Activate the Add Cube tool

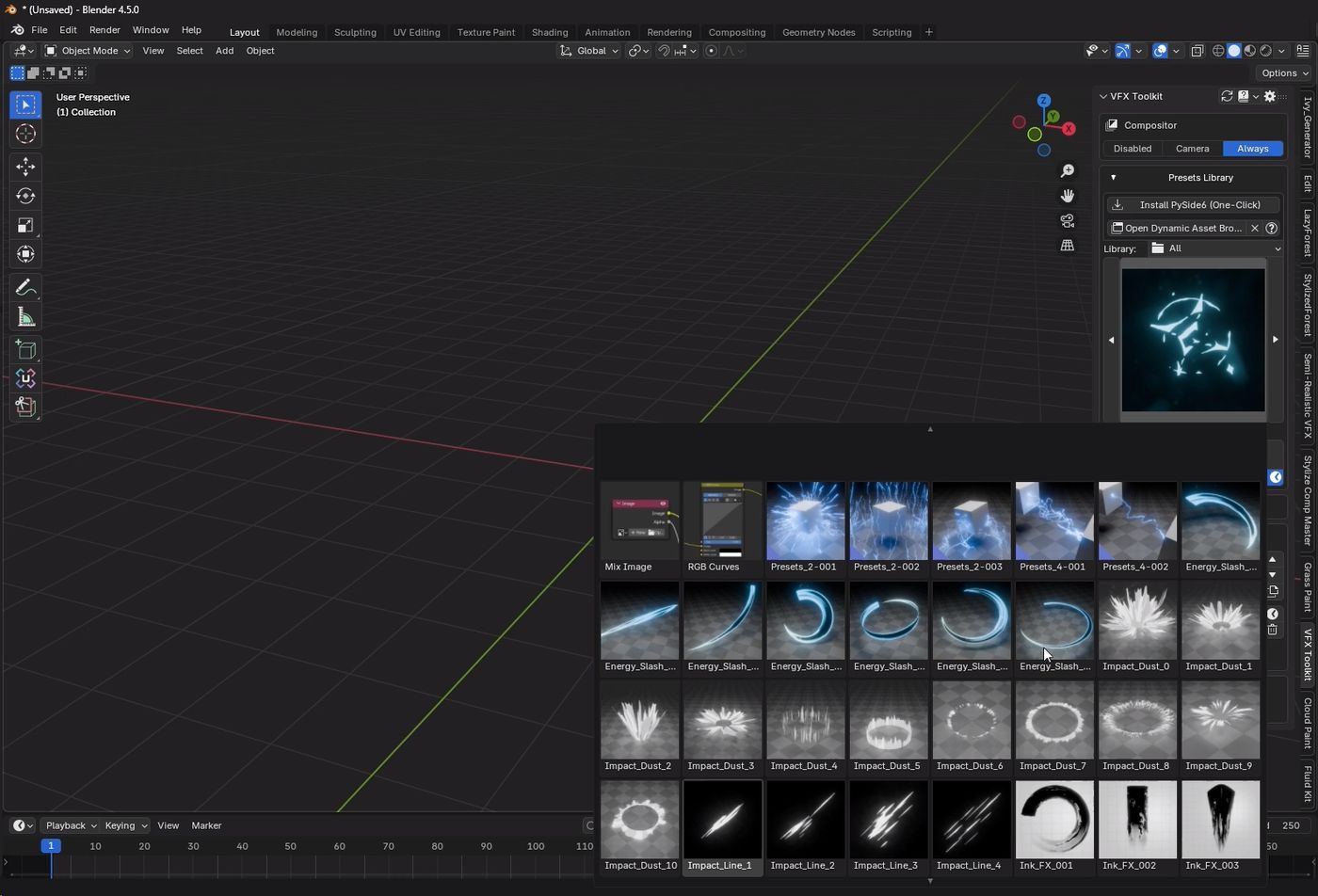point(25,350)
